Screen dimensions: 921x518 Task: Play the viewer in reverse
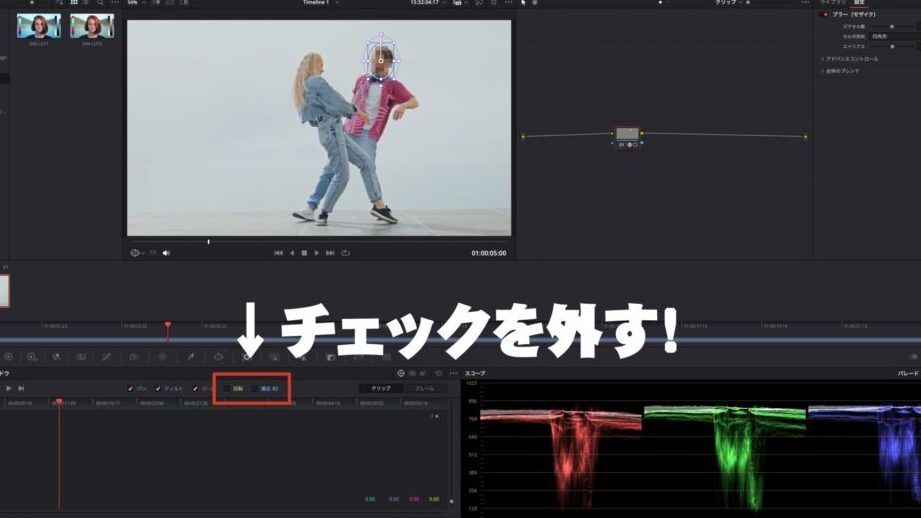(292, 253)
